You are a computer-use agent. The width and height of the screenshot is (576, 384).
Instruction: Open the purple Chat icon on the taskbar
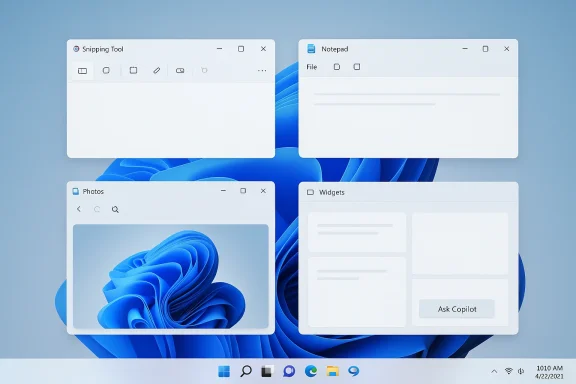[x=289, y=371]
